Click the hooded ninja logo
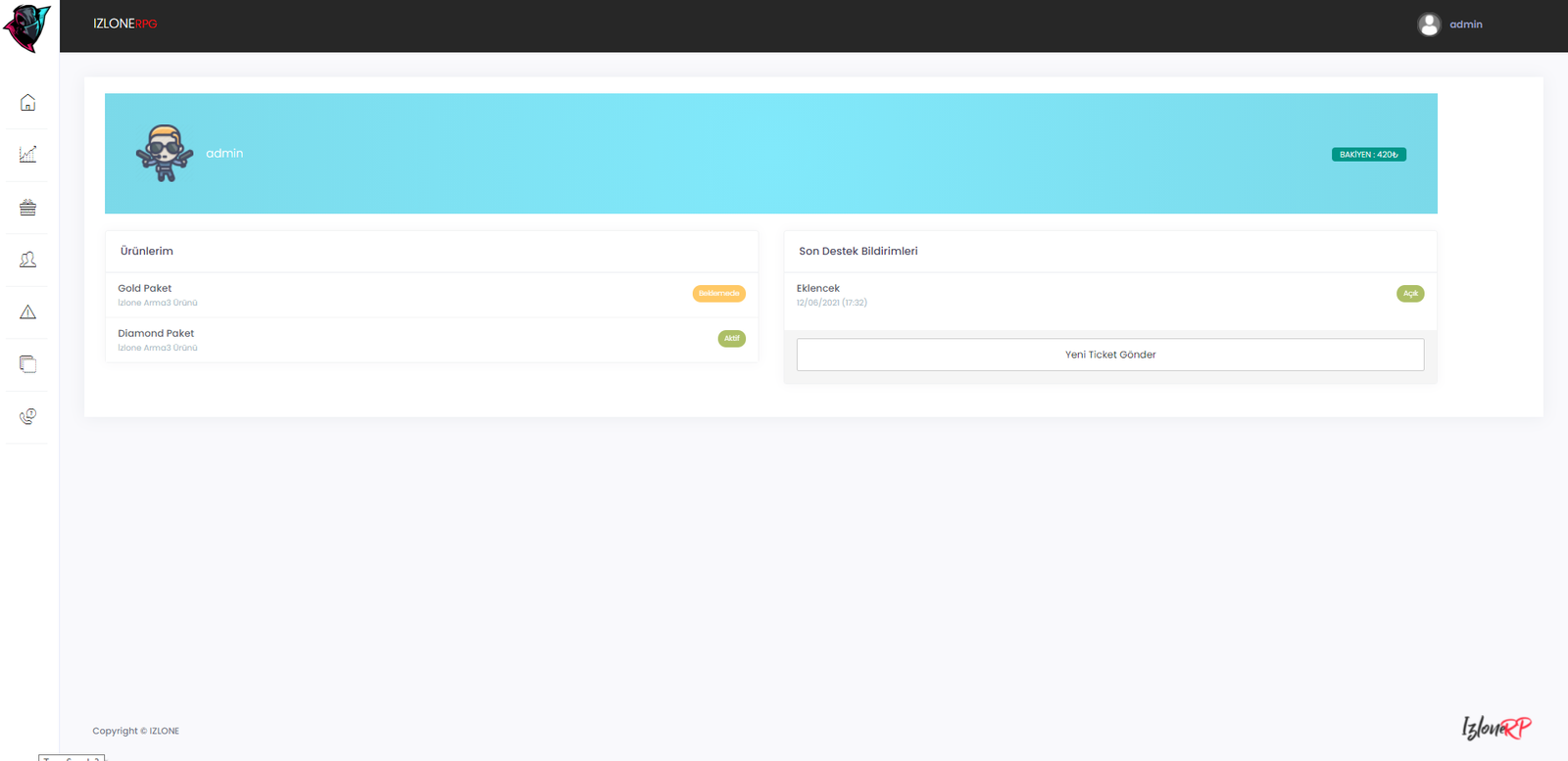The width and height of the screenshot is (1568, 761). (x=26, y=27)
